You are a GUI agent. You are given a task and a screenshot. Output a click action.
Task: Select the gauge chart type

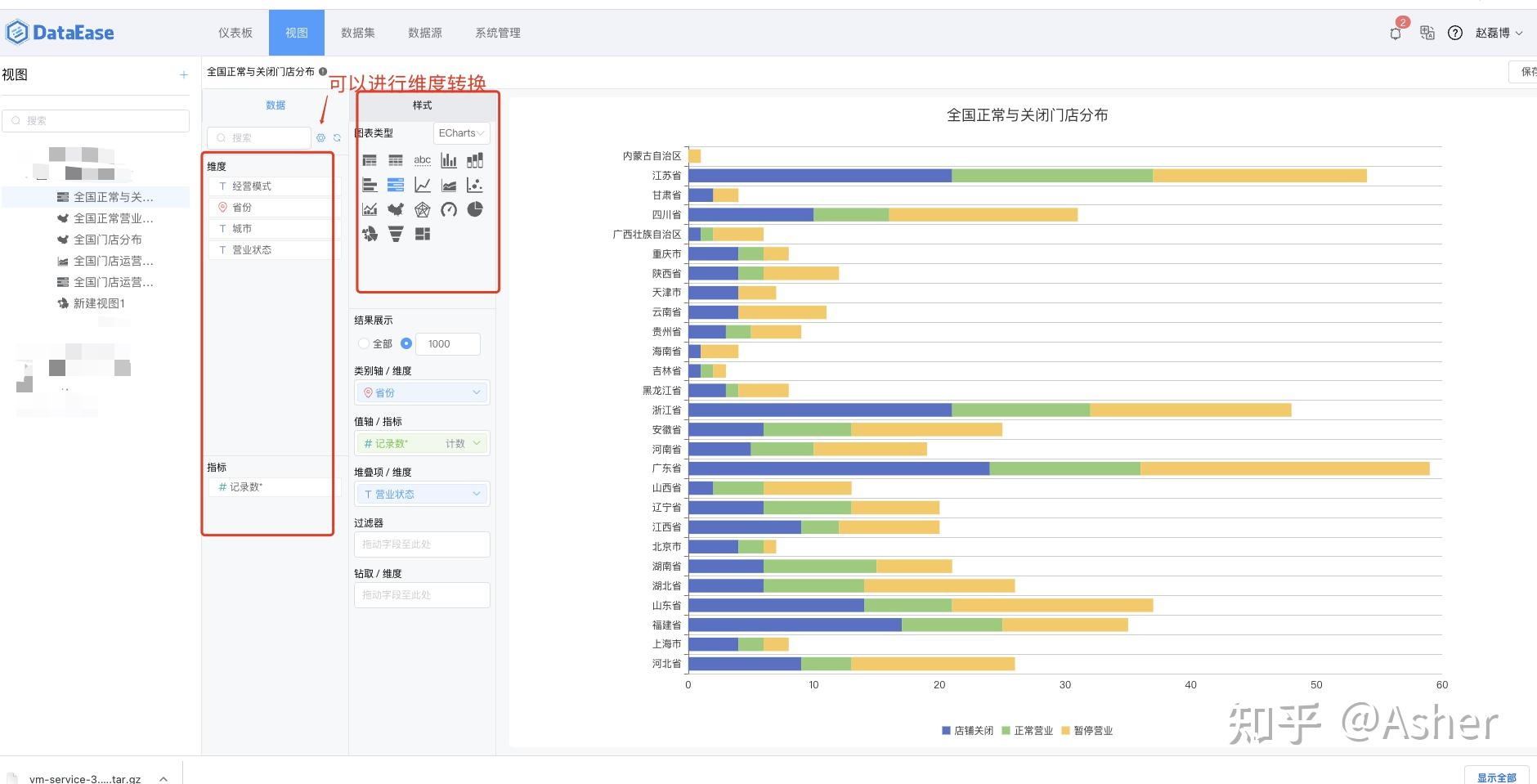tap(449, 209)
